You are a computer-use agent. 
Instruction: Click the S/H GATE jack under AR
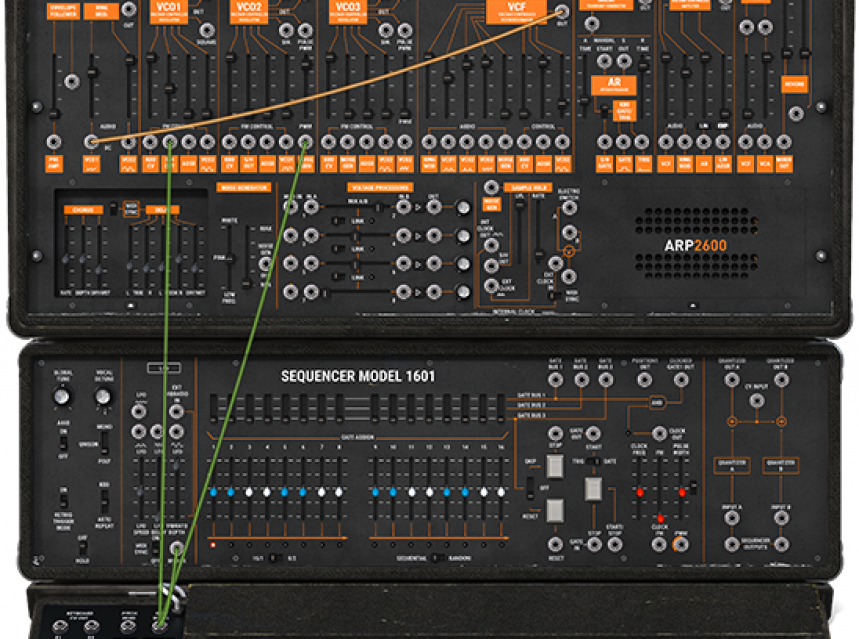coord(605,142)
